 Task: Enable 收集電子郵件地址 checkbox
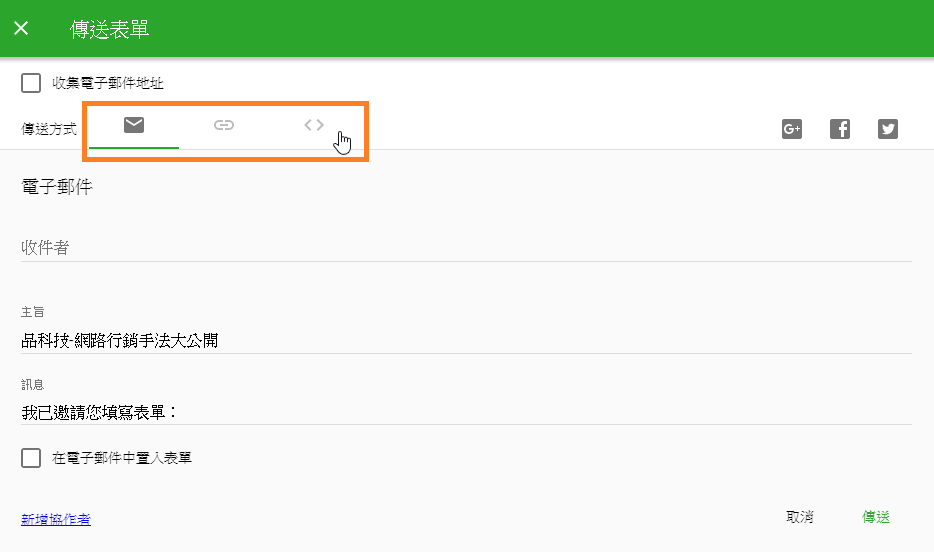(x=31, y=83)
